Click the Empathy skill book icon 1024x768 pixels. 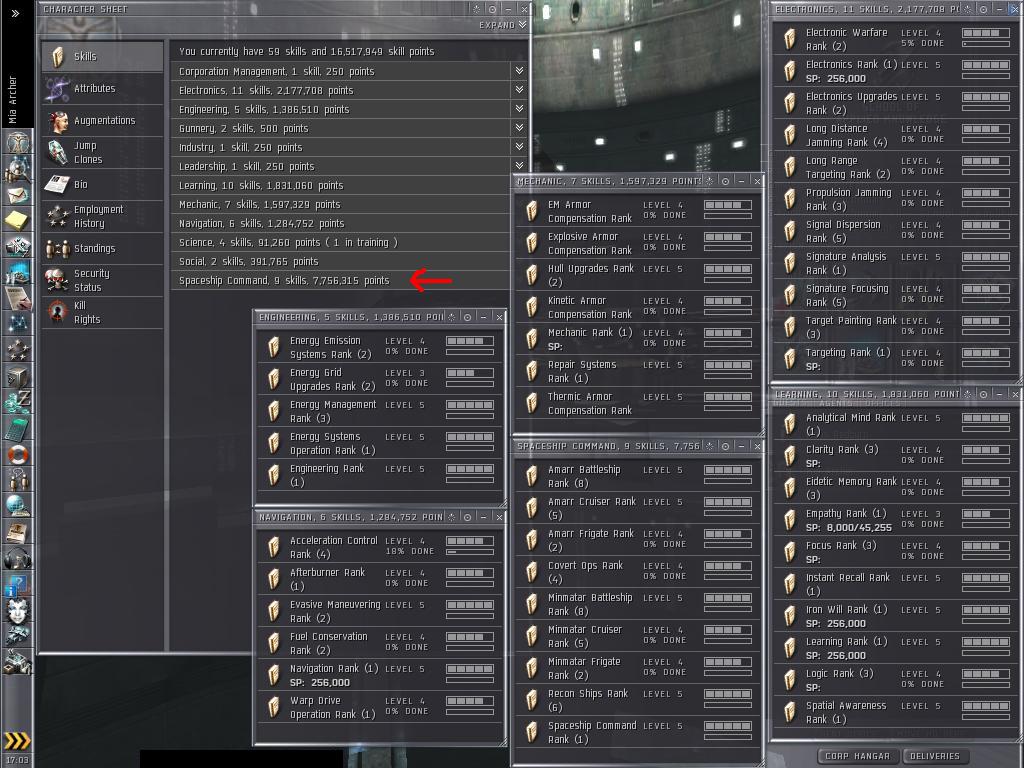pos(790,520)
